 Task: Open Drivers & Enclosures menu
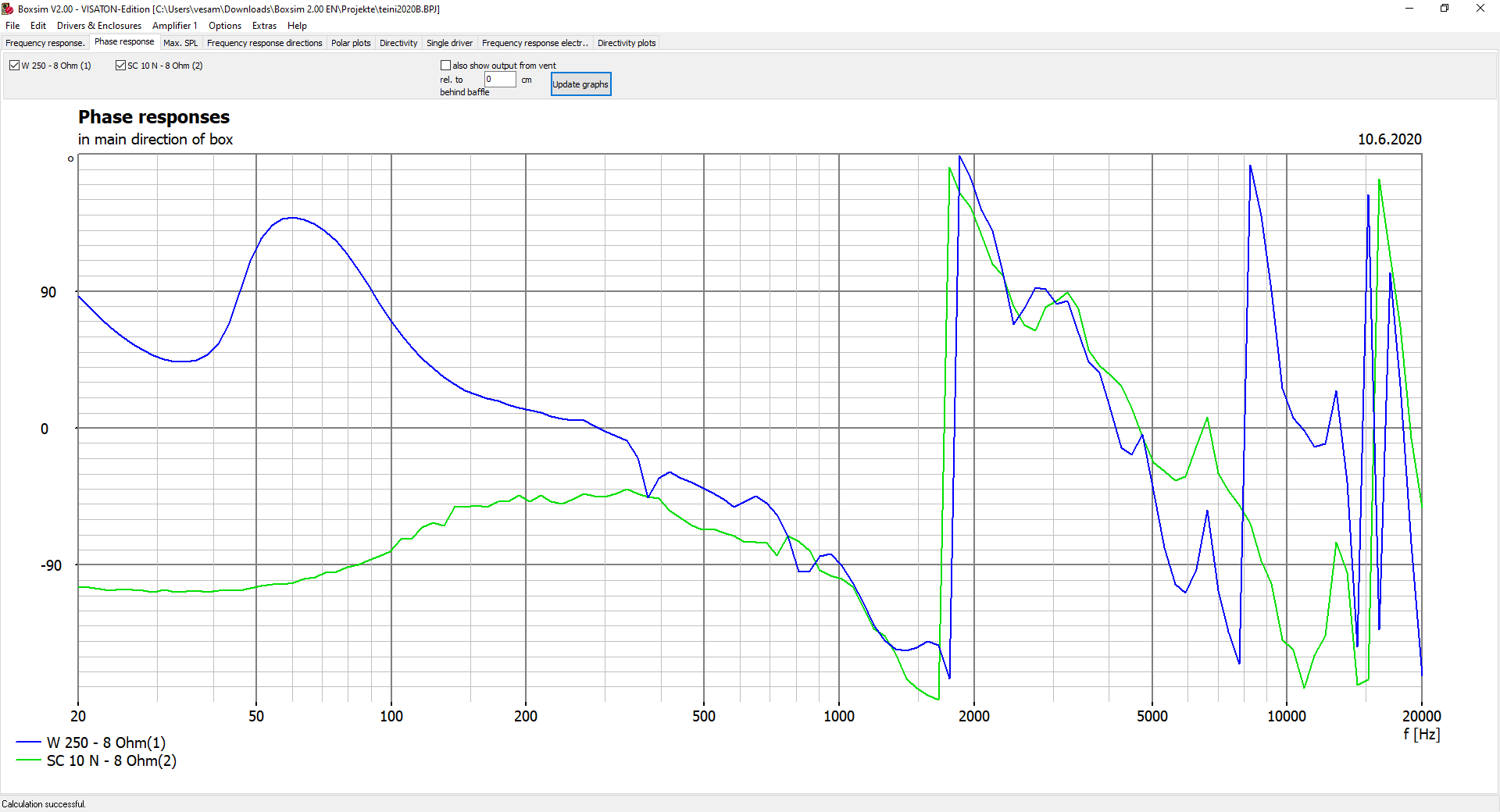tap(99, 26)
